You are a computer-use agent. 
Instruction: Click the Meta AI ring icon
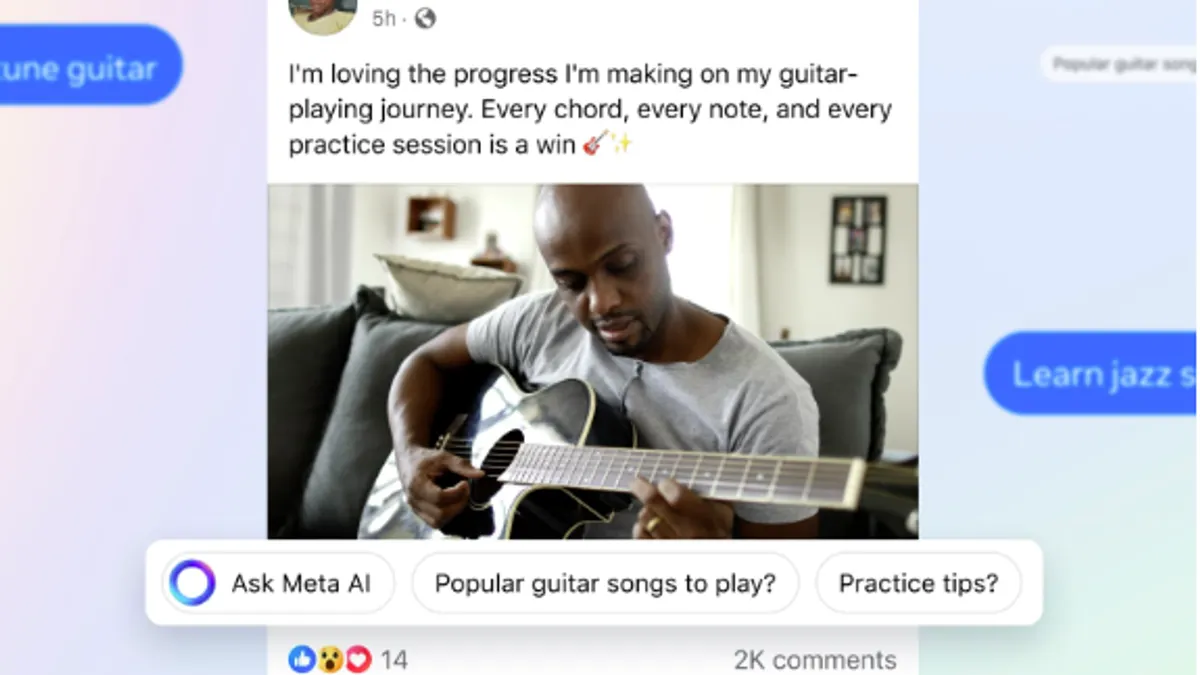(x=192, y=583)
